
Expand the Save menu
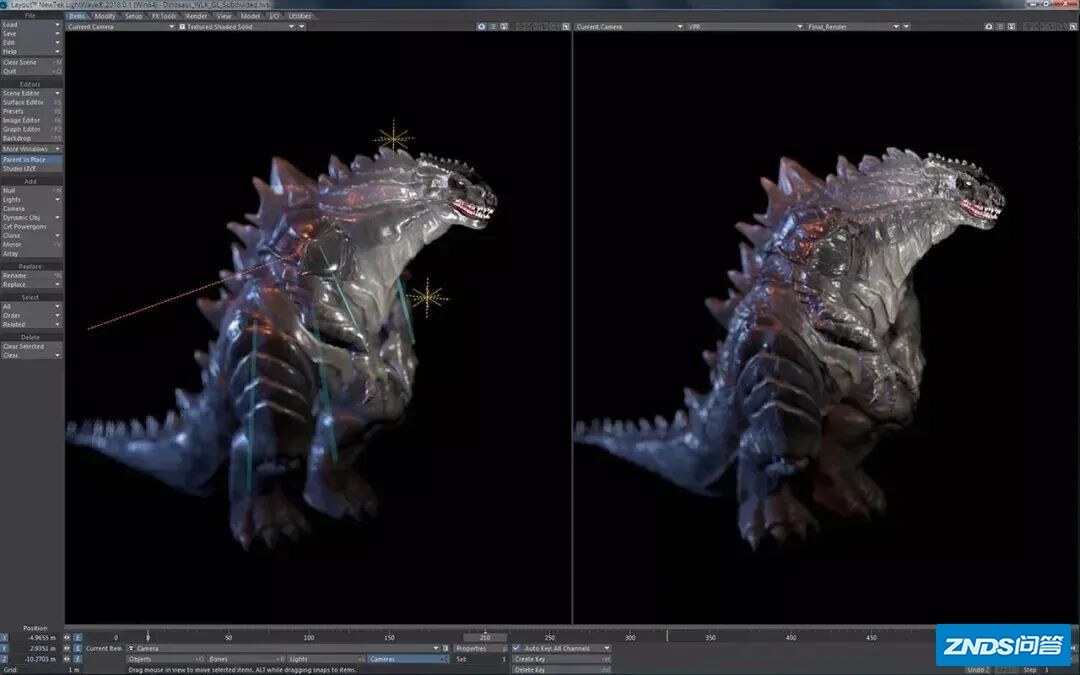point(31,33)
